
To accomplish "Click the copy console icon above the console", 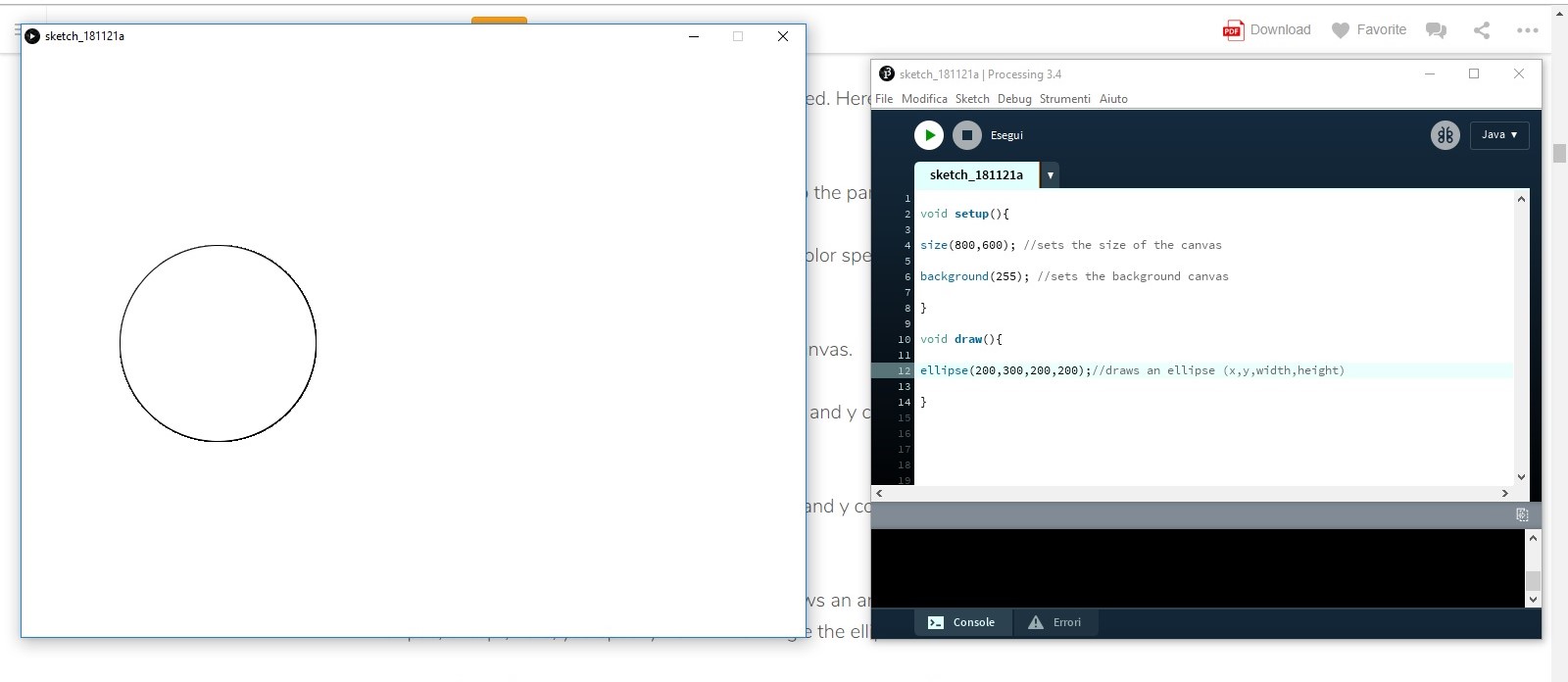I will click(1522, 514).
